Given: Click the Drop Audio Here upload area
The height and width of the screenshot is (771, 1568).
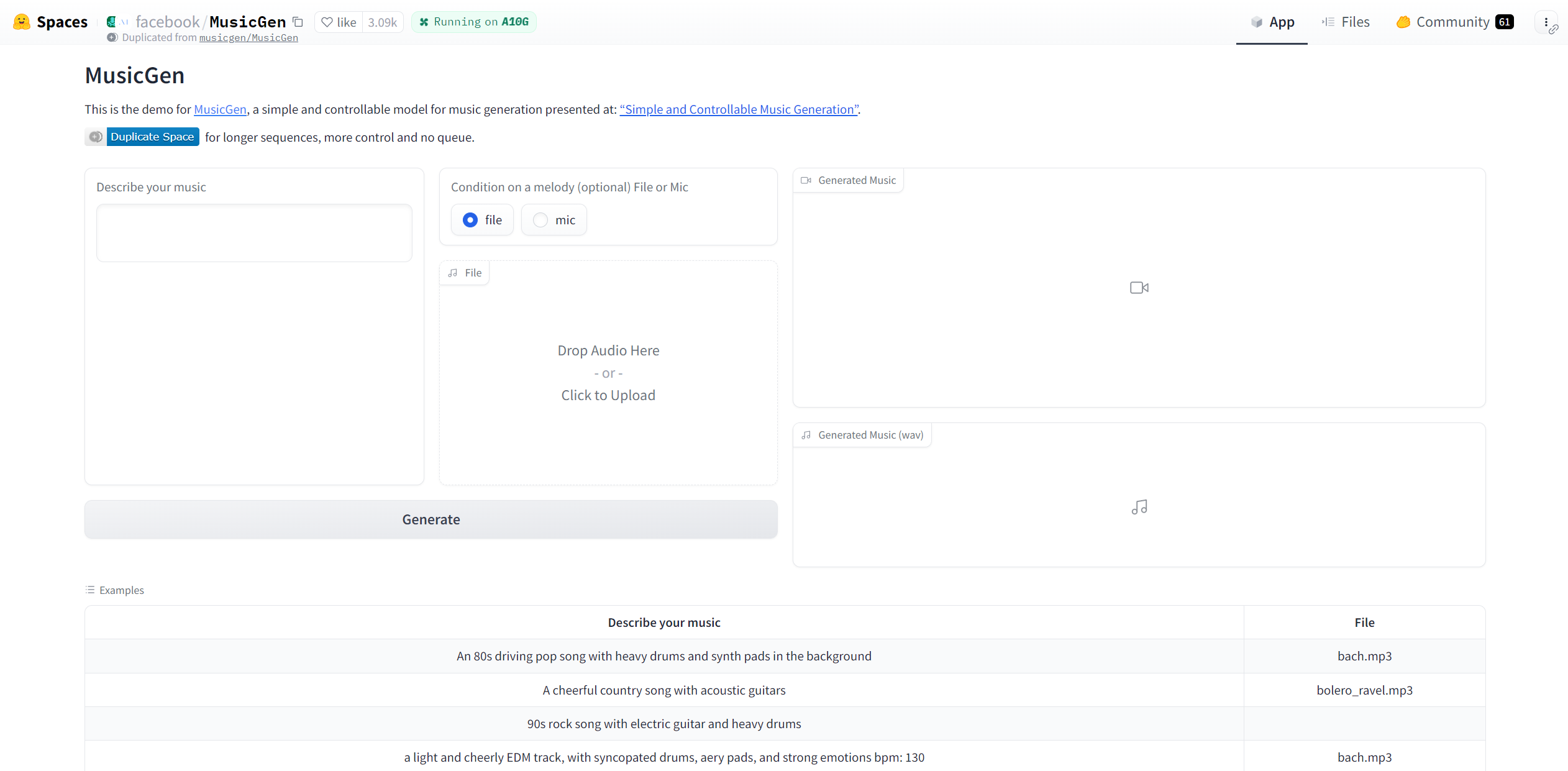Looking at the screenshot, I should pos(608,373).
